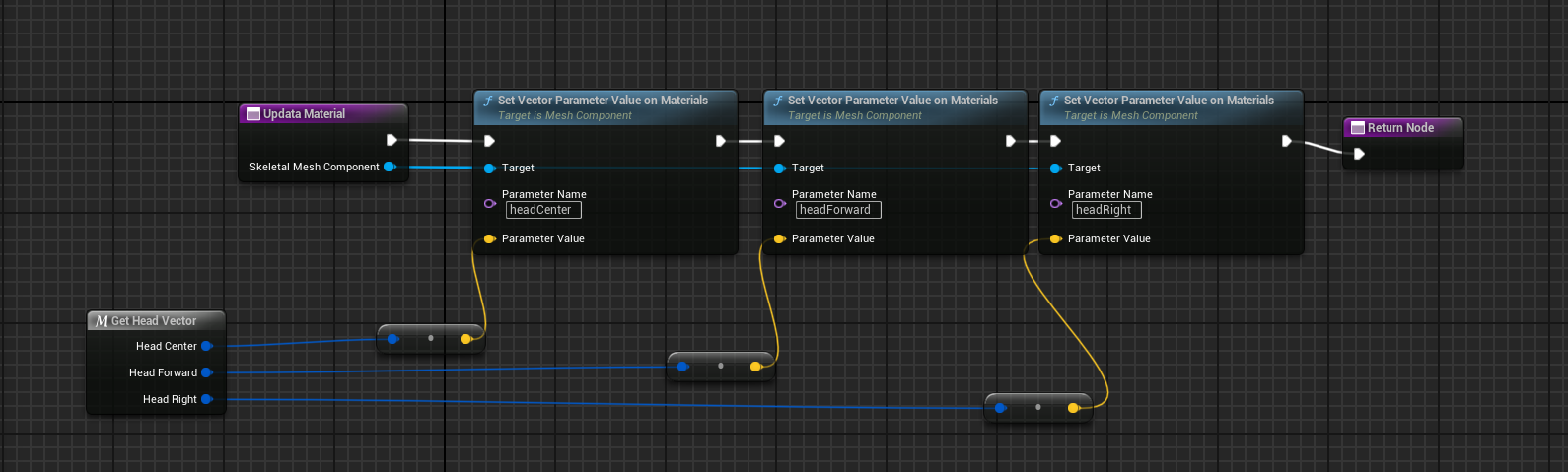Viewport: 1568px width, 472px height.
Task: Click the Head Center output pin
Action: pyautogui.click(x=206, y=346)
